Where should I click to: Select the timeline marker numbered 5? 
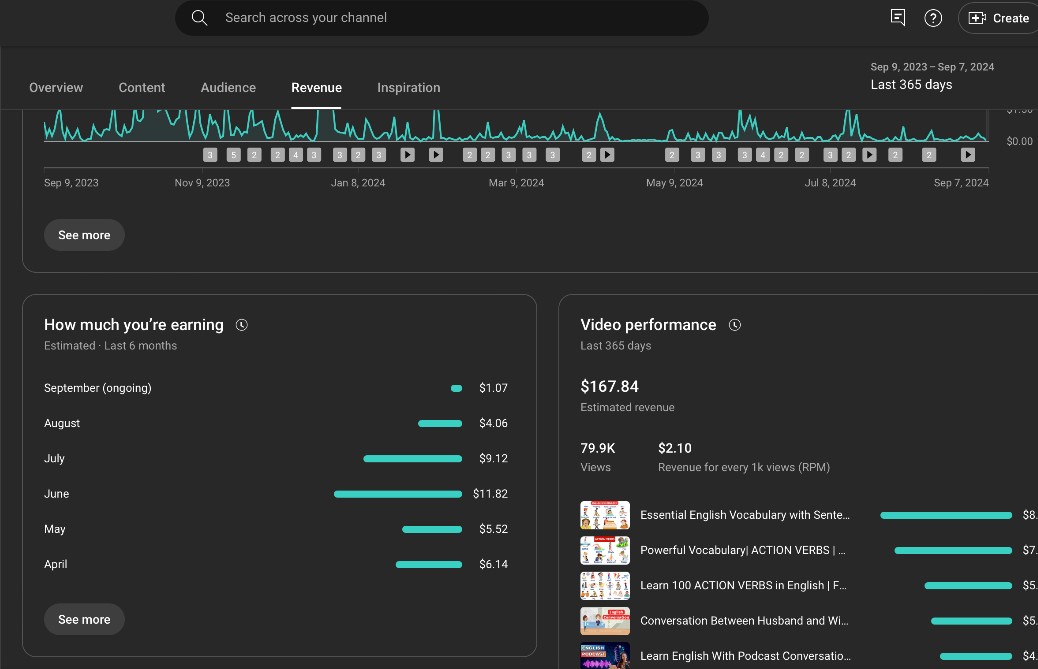coord(233,155)
